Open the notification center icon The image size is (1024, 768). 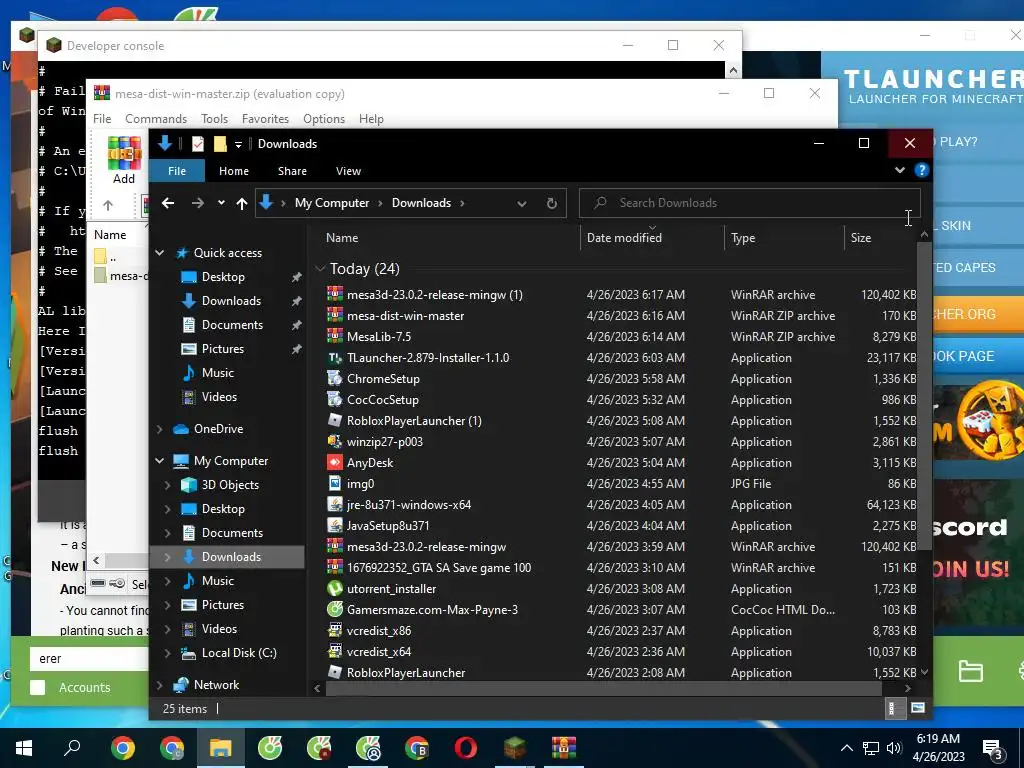[993, 748]
